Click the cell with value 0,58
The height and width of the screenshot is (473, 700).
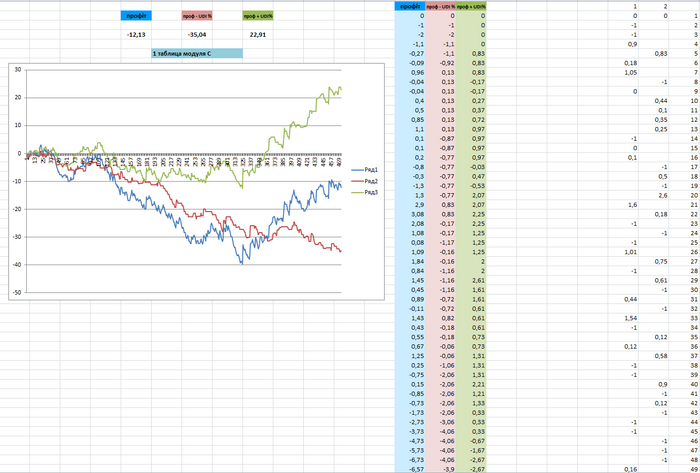point(653,356)
